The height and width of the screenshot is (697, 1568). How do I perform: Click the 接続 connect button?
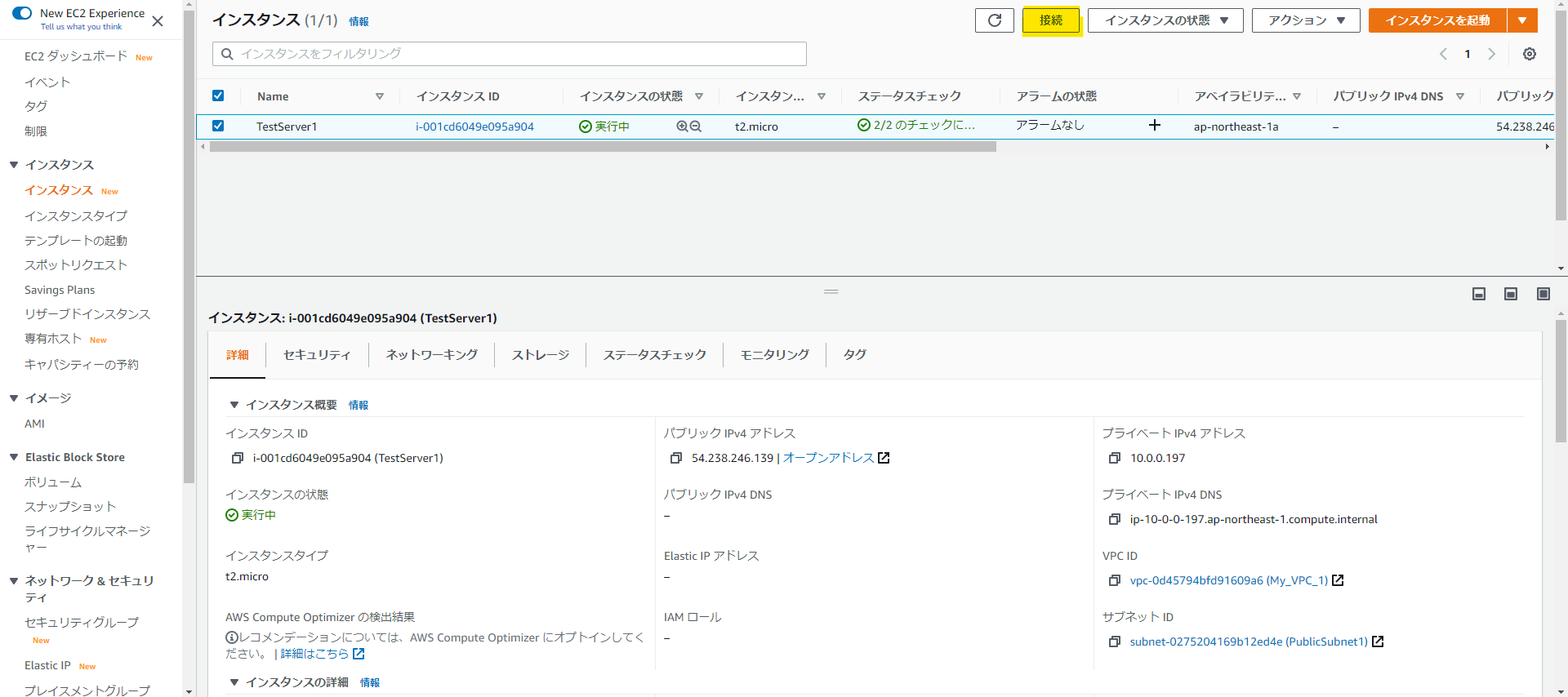[x=1051, y=20]
